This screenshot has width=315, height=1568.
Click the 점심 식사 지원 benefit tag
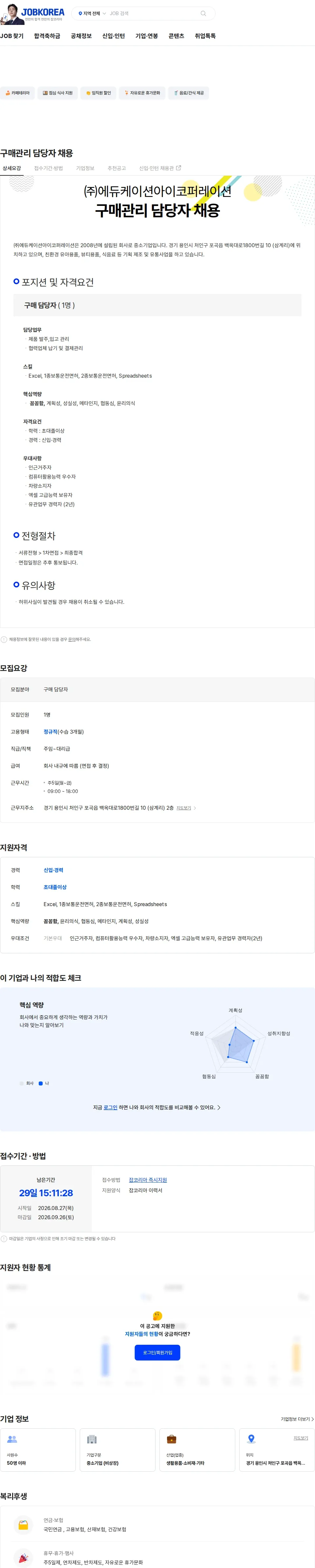(x=57, y=93)
